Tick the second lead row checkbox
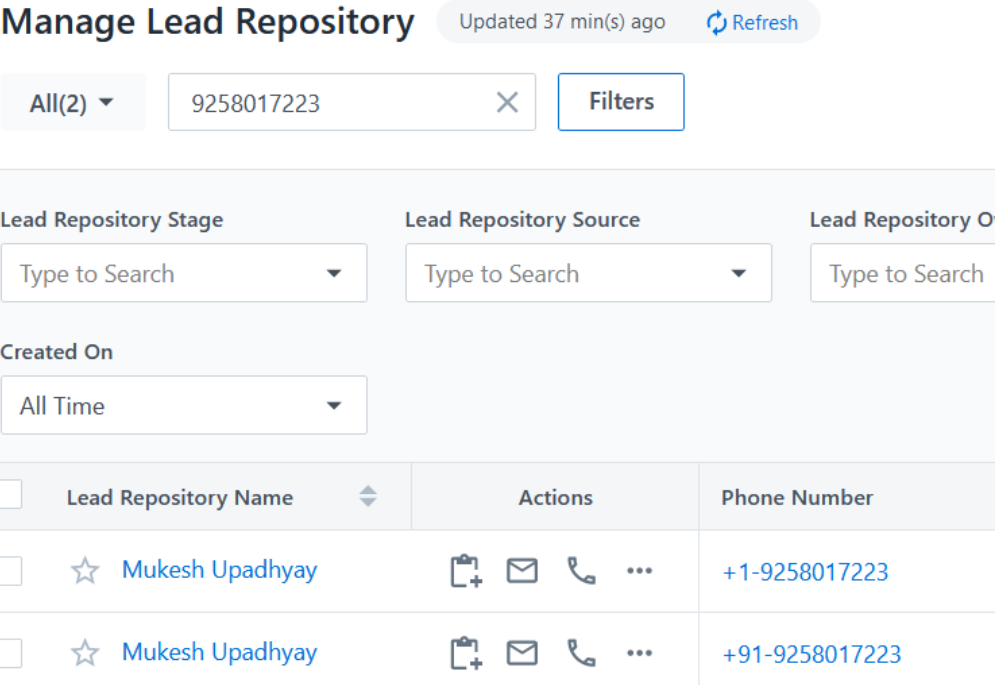This screenshot has width=995, height=685. point(10,653)
